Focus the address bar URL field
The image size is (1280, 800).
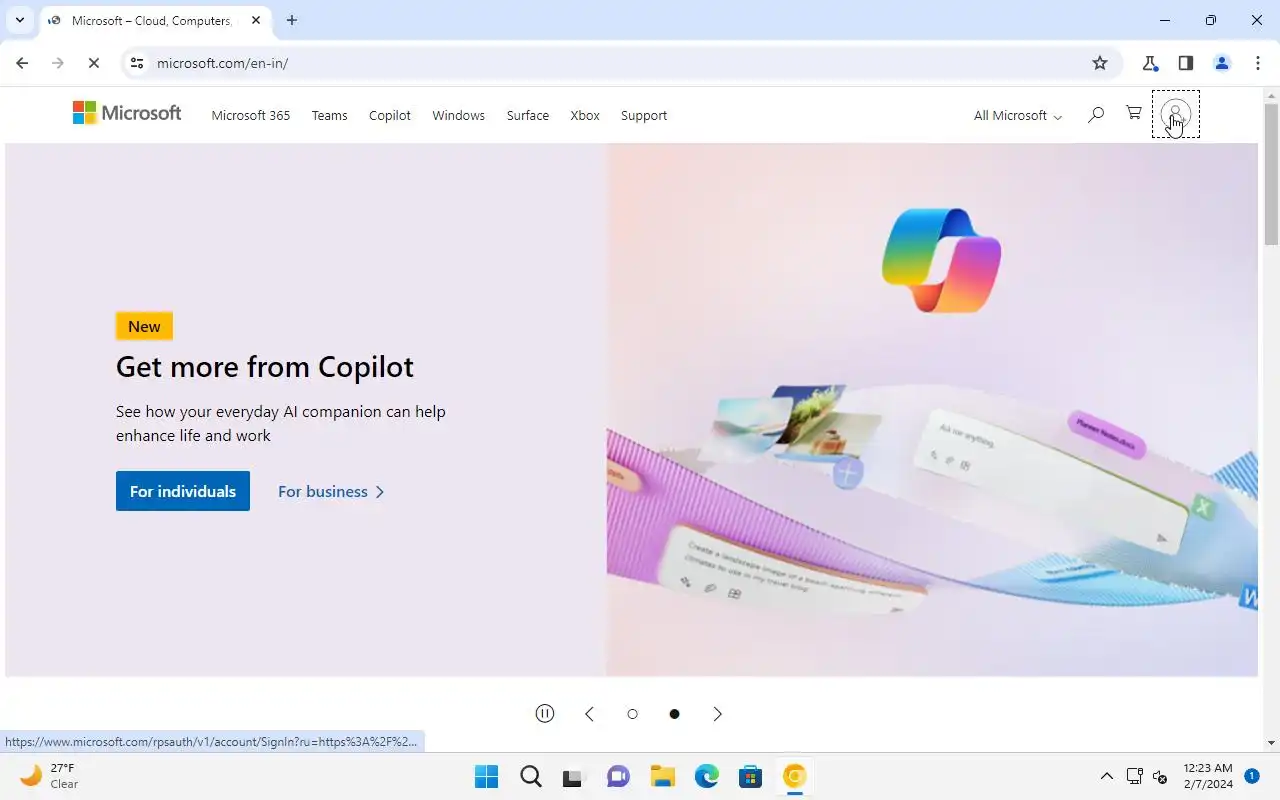pos(620,63)
